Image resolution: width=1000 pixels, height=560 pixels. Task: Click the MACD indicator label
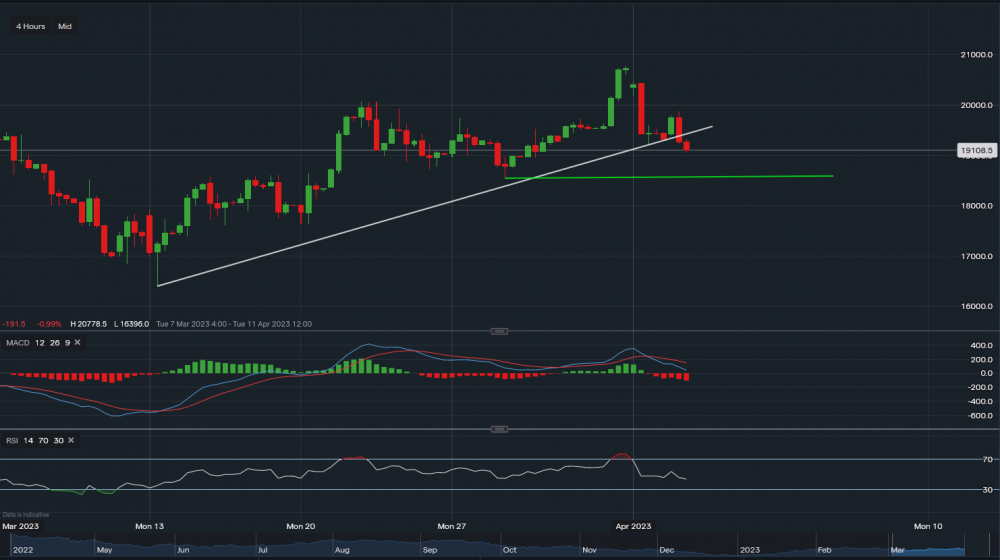(15, 343)
